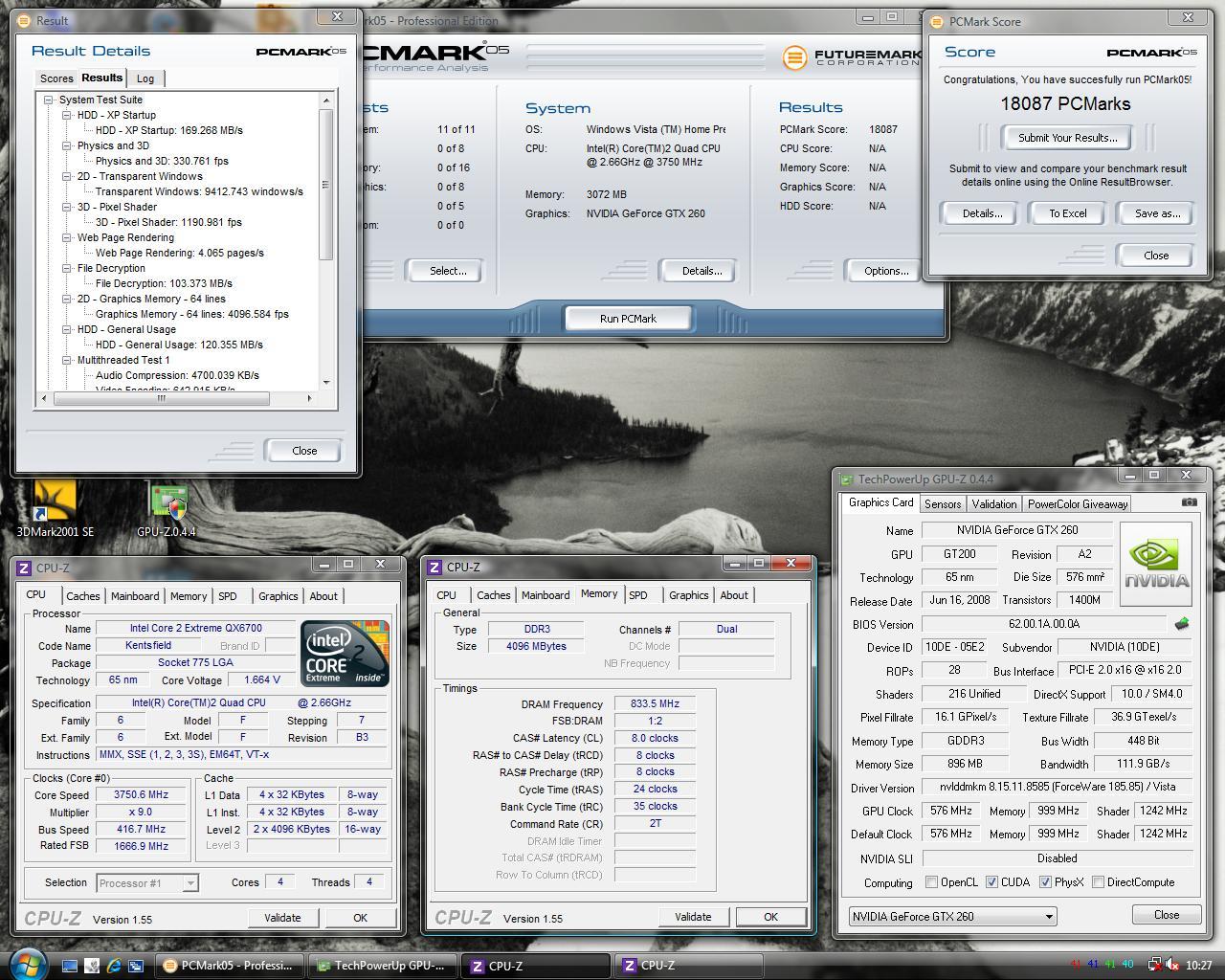Click the Intel Core 2 Extreme logo
This screenshot has width=1225, height=980.
click(x=345, y=653)
